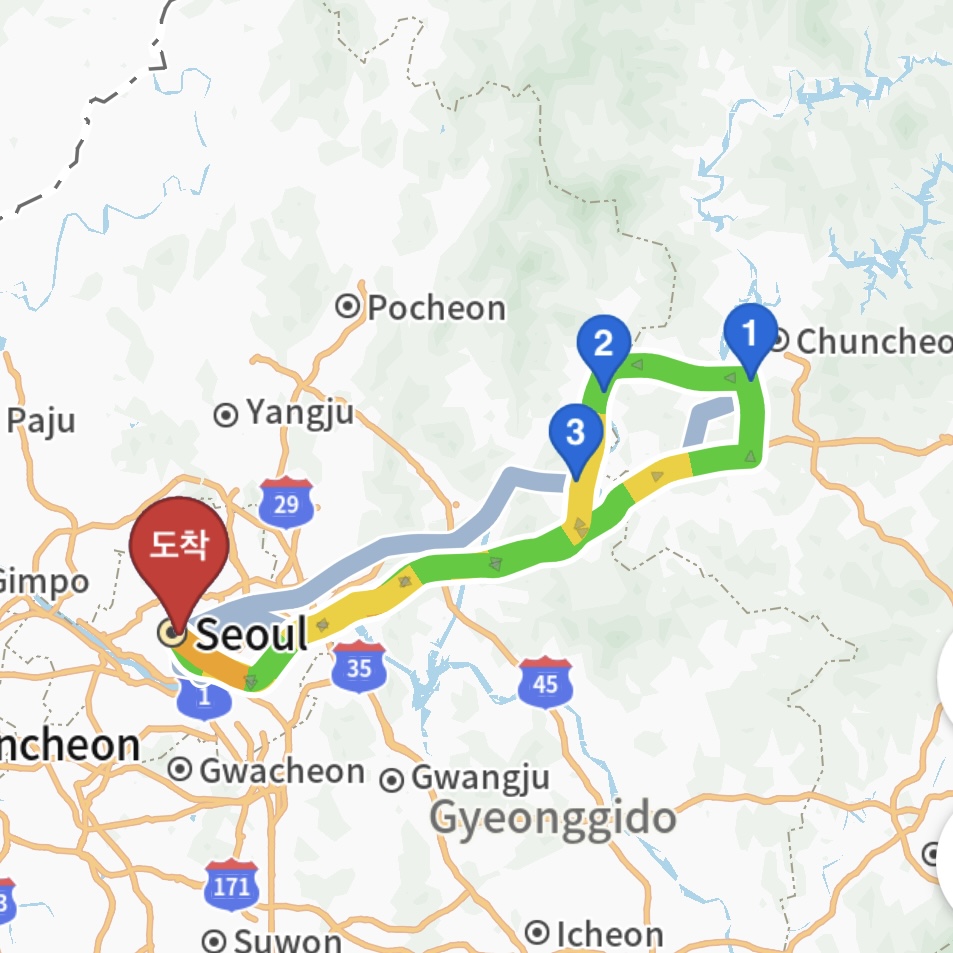Click the Gyeonggido province label
Screen dimensions: 953x953
tap(553, 819)
